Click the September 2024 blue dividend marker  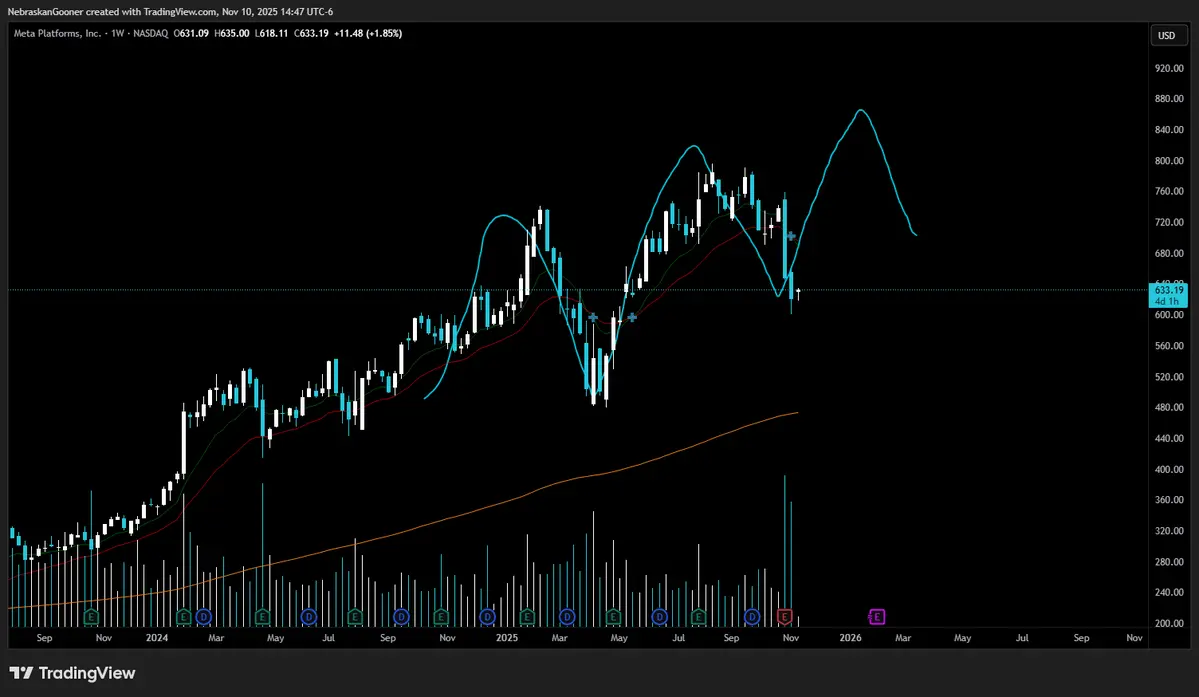401,616
